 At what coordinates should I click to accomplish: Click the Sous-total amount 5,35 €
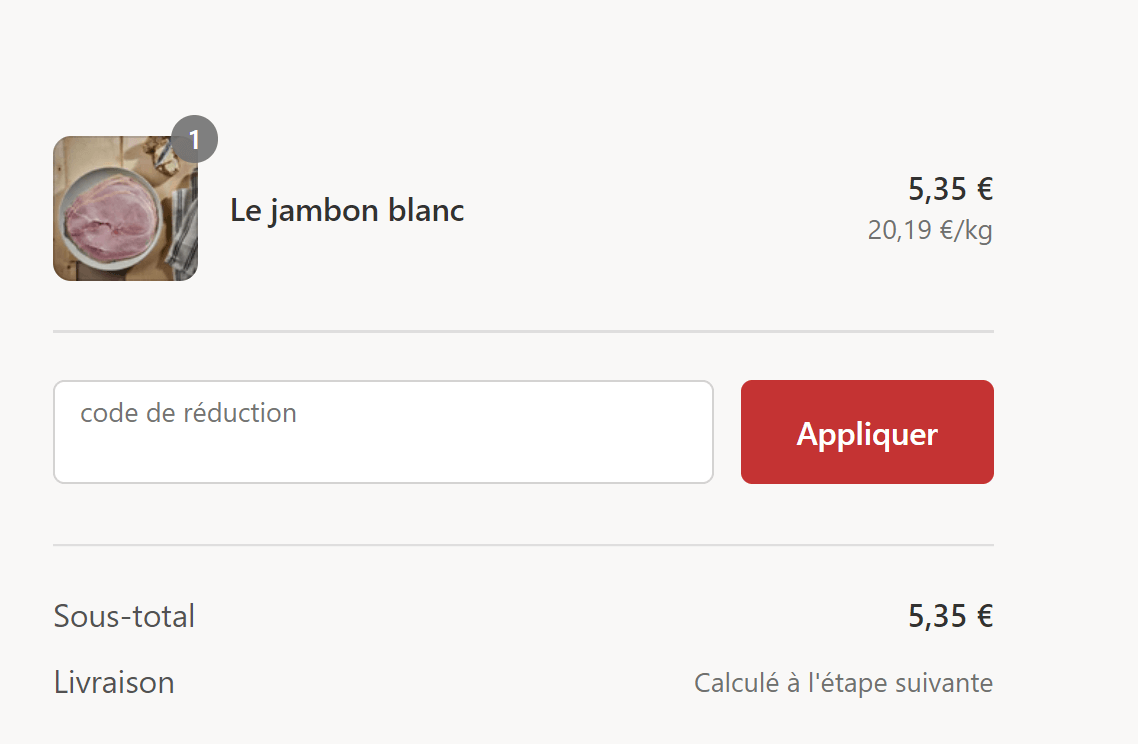coord(950,616)
